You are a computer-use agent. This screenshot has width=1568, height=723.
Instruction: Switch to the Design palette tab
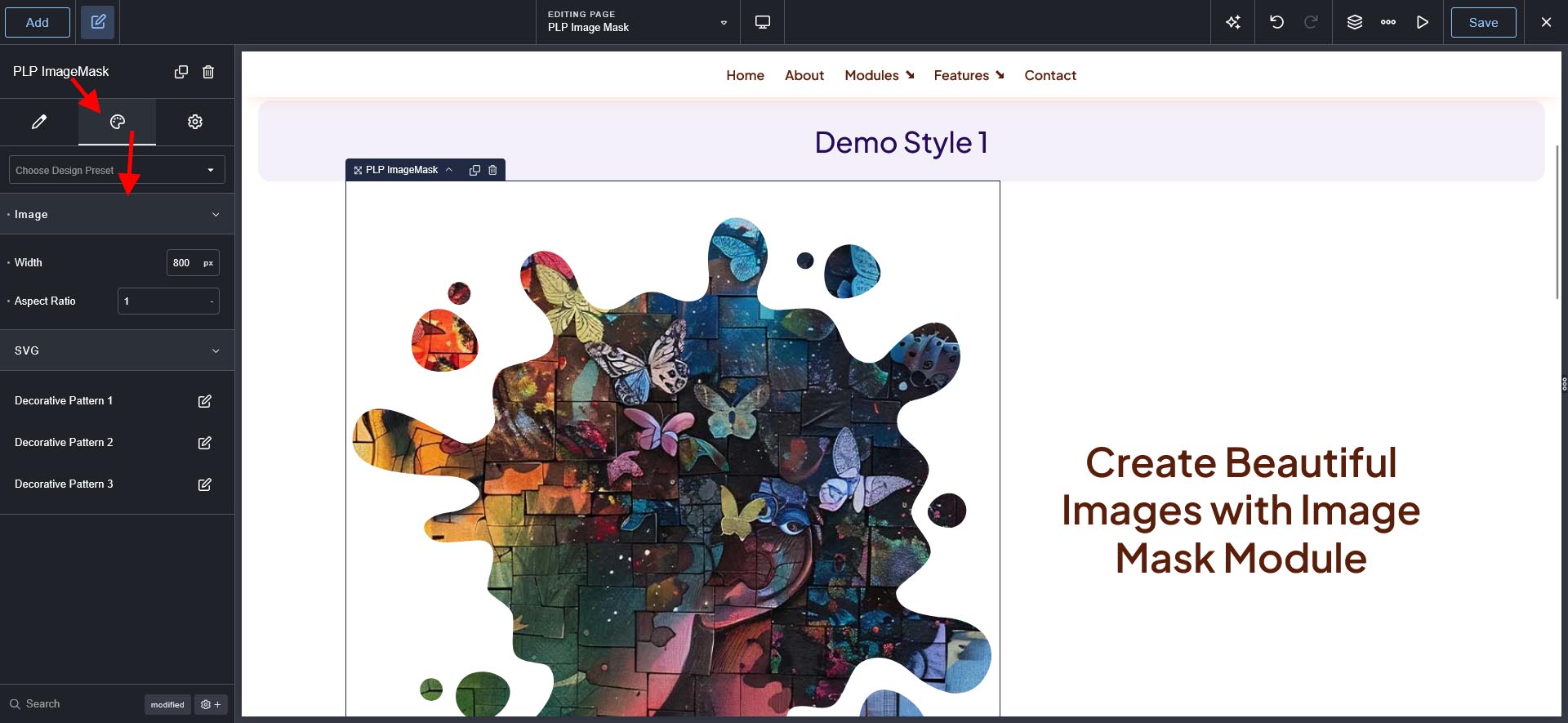(x=118, y=122)
